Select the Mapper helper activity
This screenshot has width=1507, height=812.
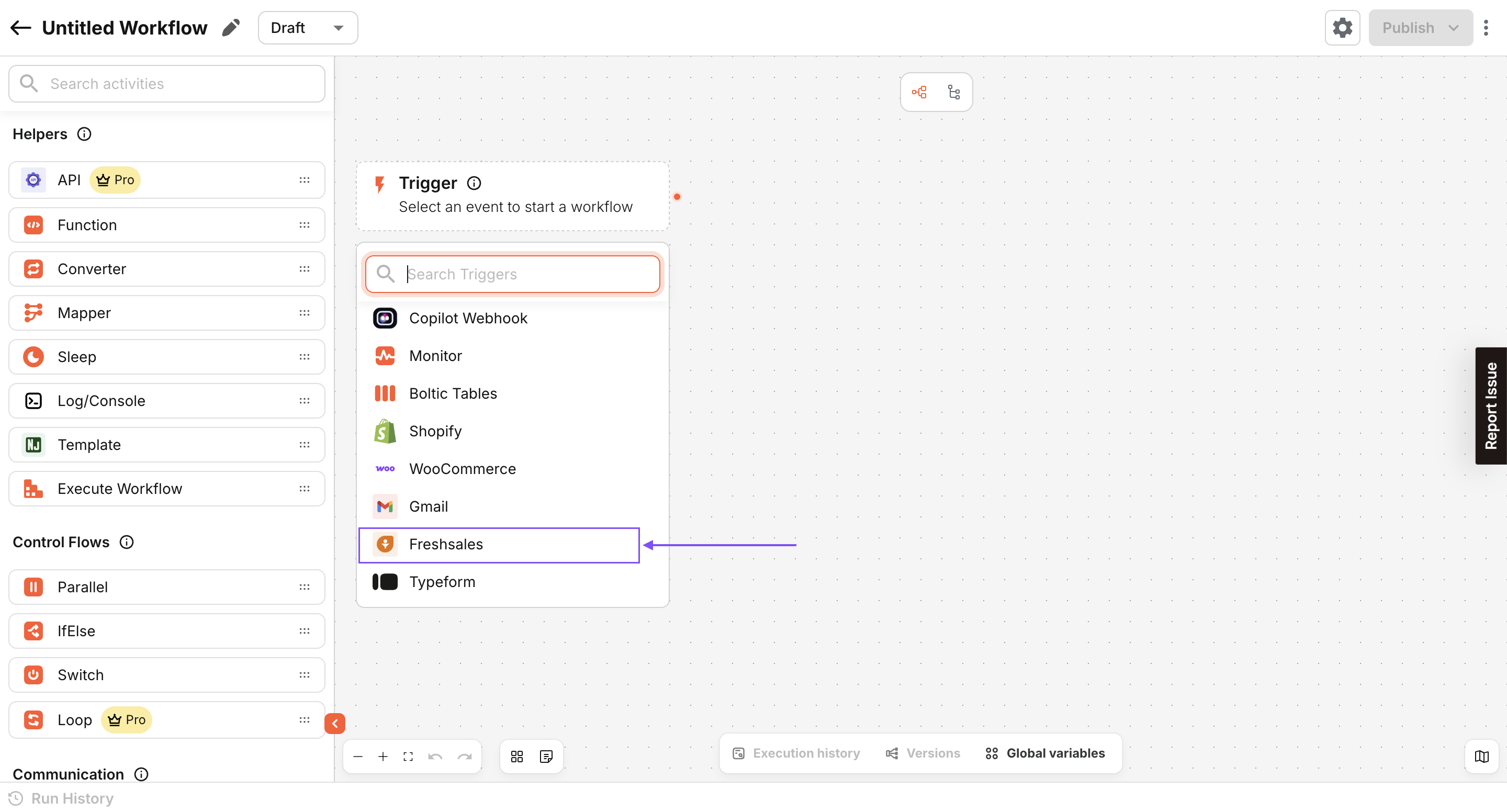coord(167,312)
